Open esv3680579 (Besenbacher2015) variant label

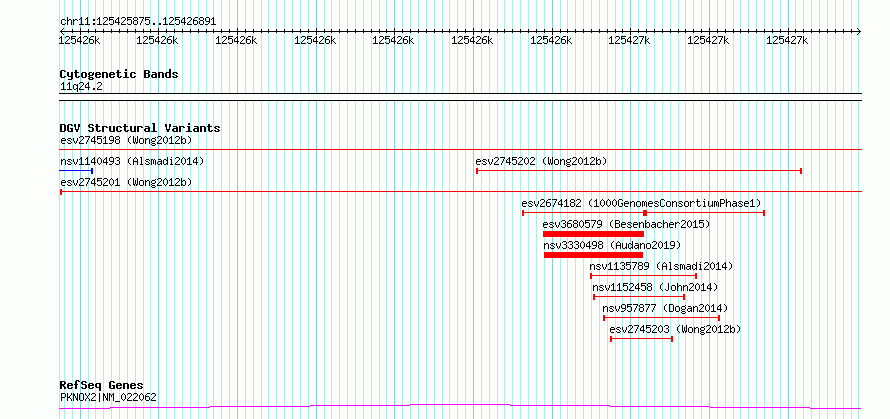tap(627, 224)
